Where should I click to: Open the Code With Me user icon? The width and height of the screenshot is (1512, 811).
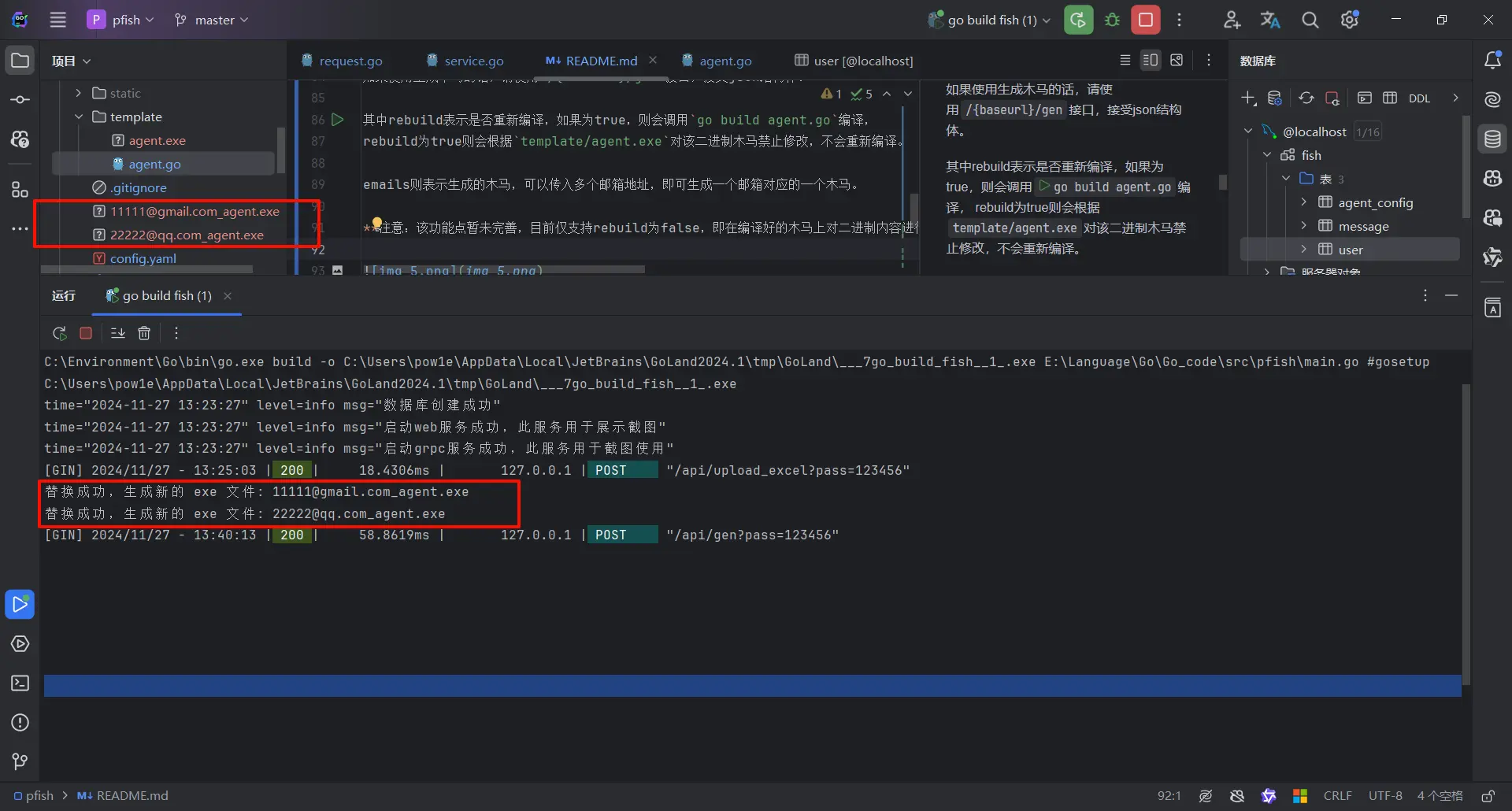(x=1232, y=20)
